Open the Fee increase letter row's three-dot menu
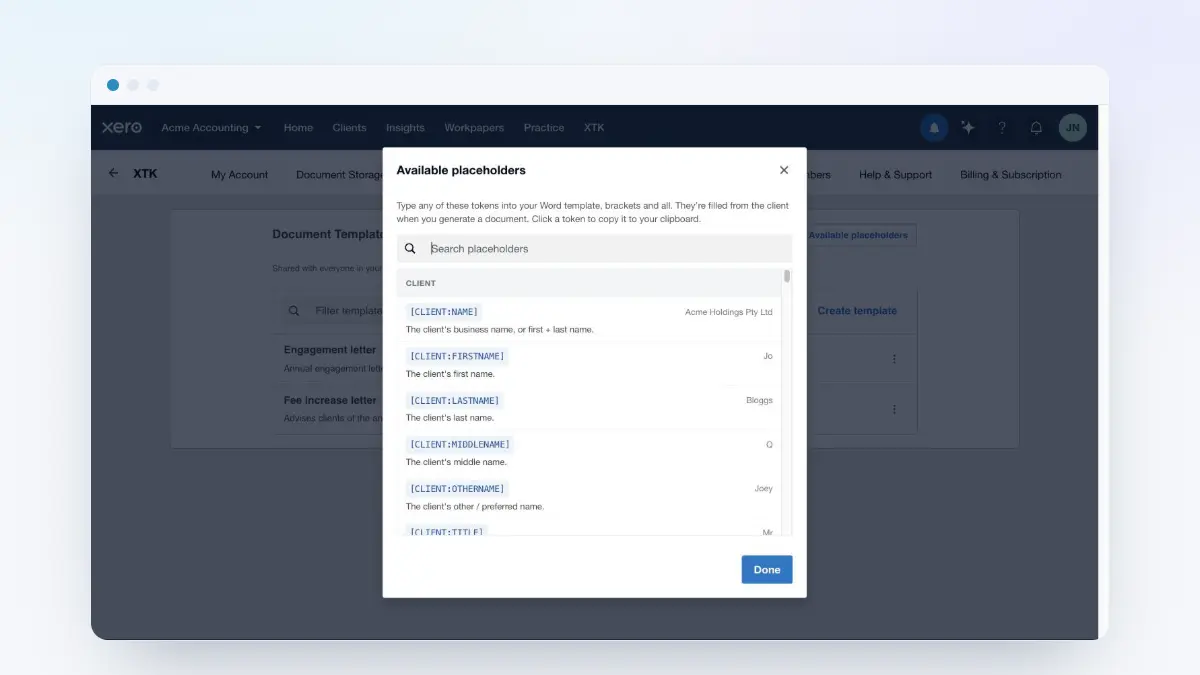1200x675 pixels. pyautogui.click(x=894, y=409)
